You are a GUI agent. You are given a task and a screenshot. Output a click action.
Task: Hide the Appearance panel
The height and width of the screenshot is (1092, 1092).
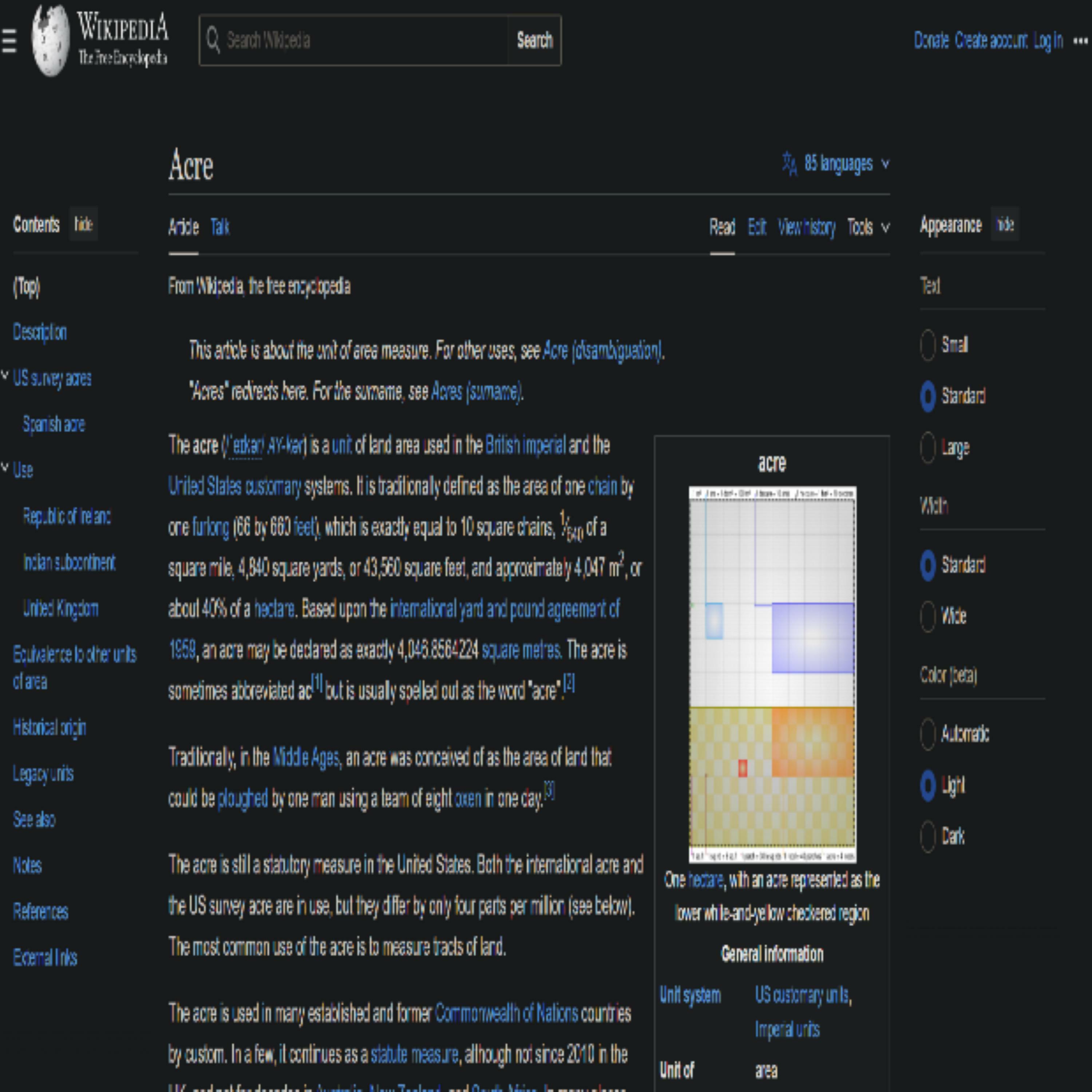pyautogui.click(x=1004, y=224)
